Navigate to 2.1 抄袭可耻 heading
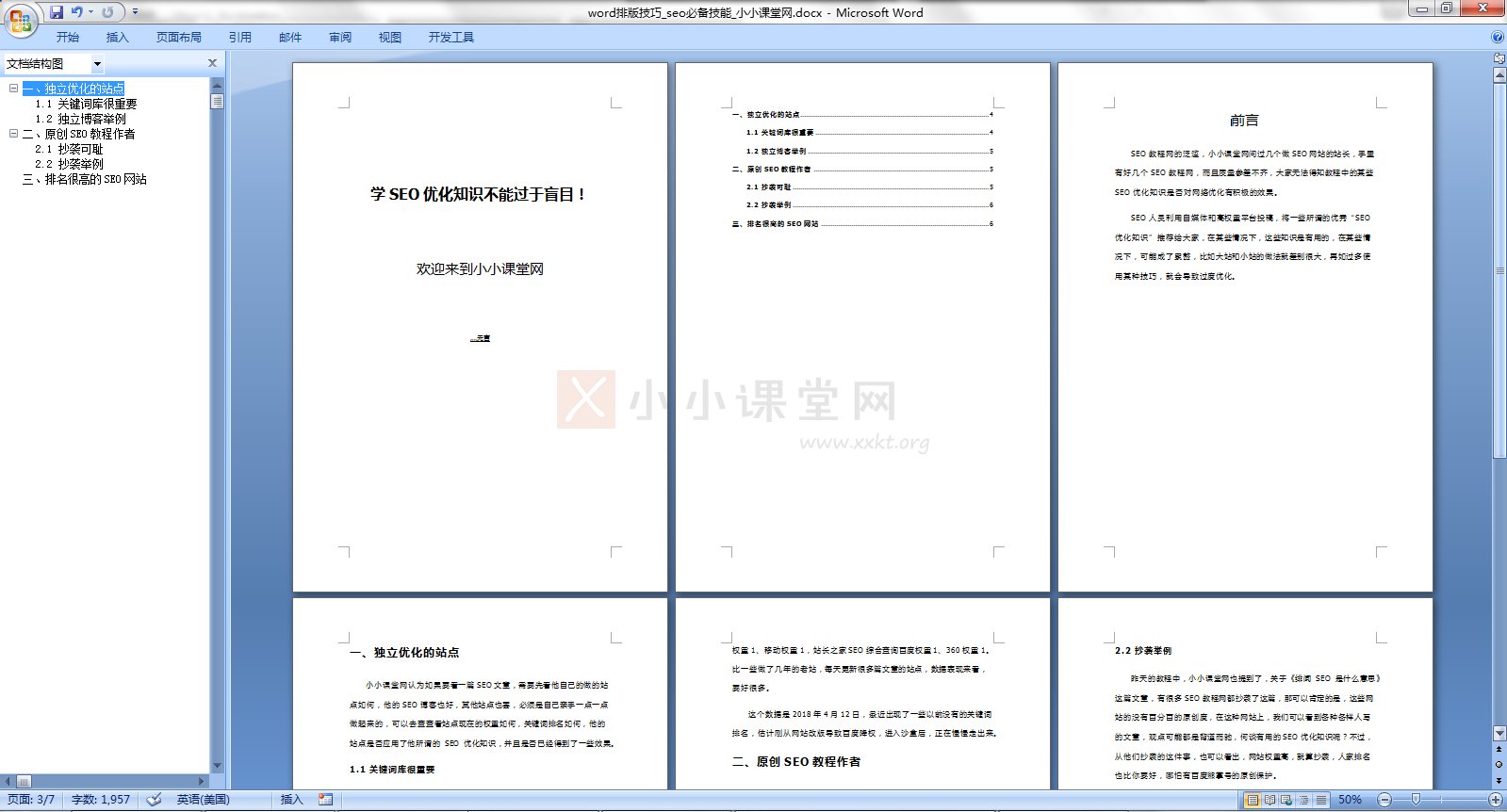Viewport: 1507px width, 812px height. coord(69,149)
